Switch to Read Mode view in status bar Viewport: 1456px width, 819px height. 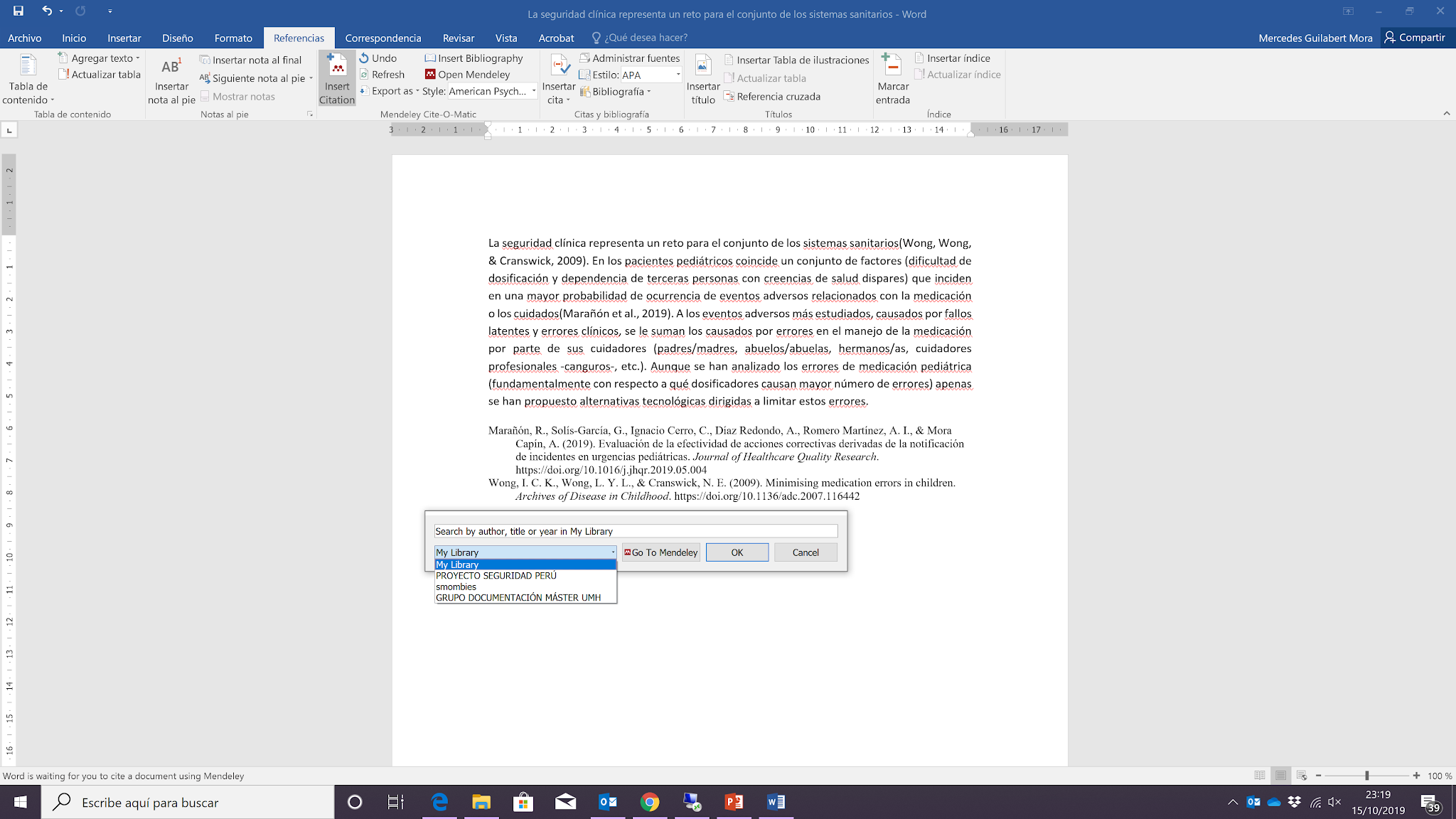click(1260, 776)
